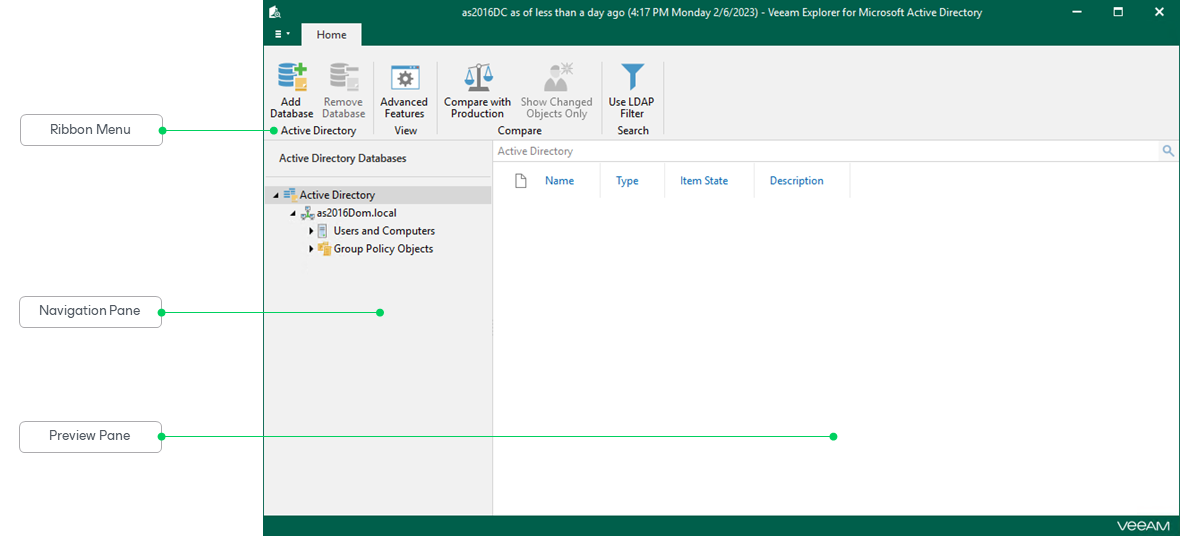
Task: Expand the Users and Computers node
Action: (311, 231)
